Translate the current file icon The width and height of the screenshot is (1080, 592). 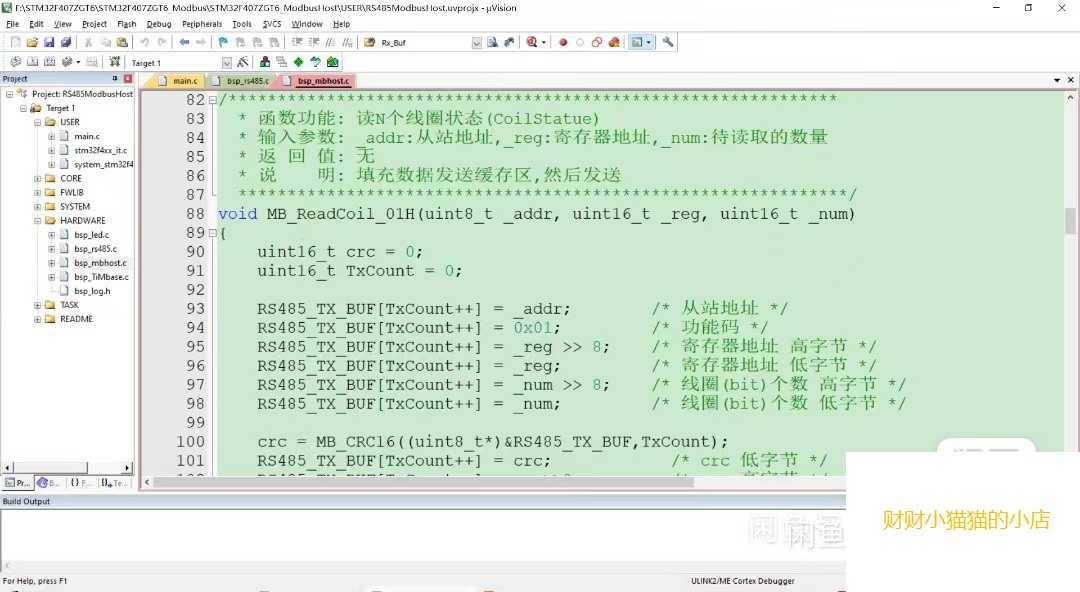[x=15, y=62]
